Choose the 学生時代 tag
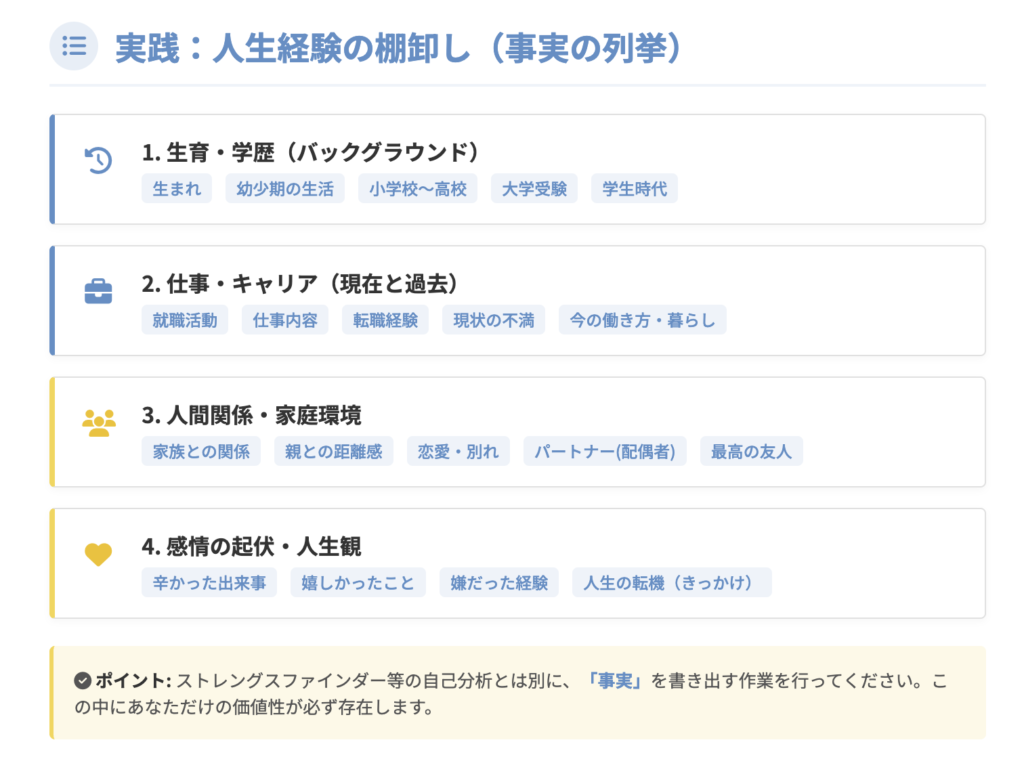Viewport: 1024px width, 780px height. coord(634,188)
